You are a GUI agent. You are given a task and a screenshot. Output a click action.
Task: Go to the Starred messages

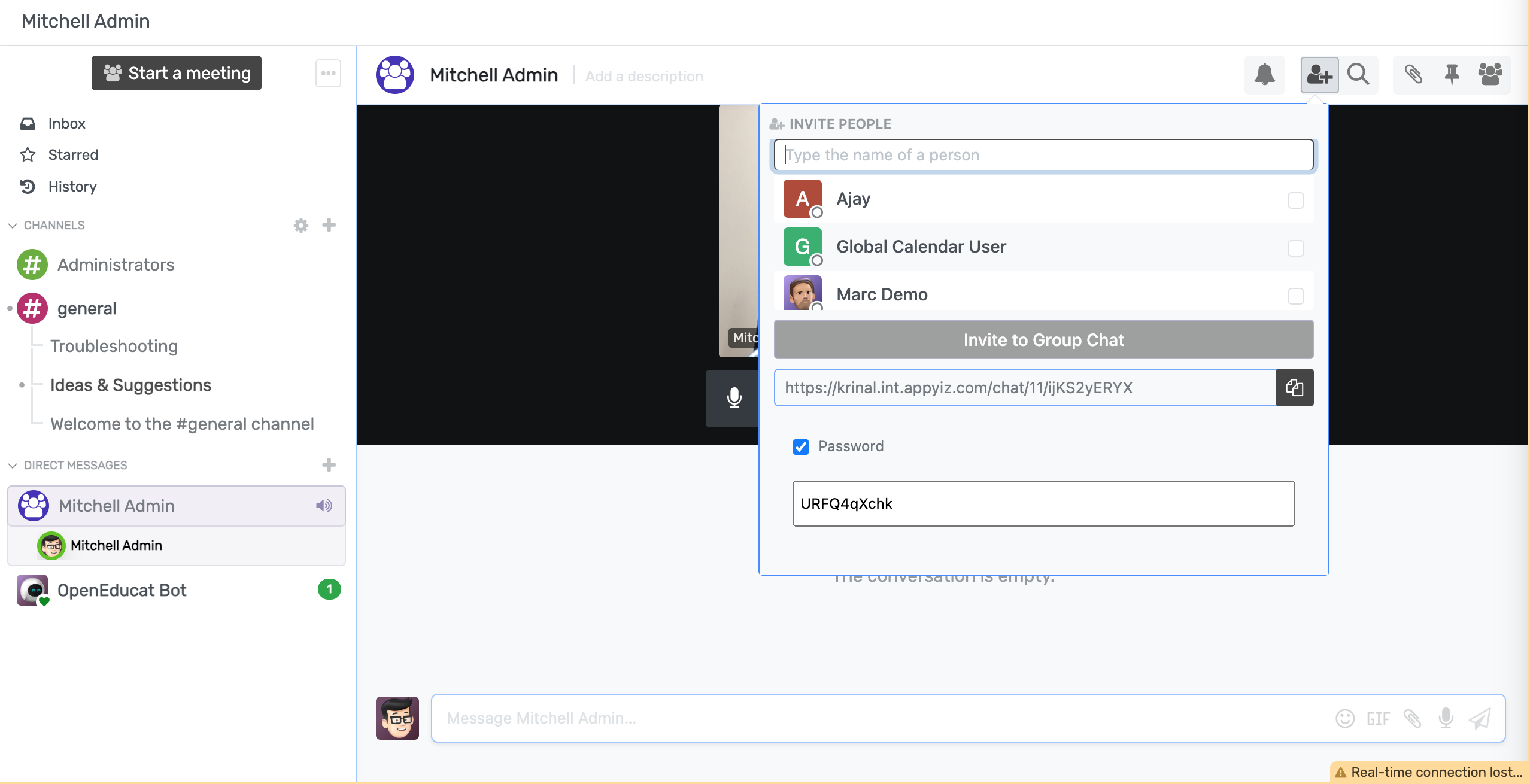pyautogui.click(x=72, y=155)
